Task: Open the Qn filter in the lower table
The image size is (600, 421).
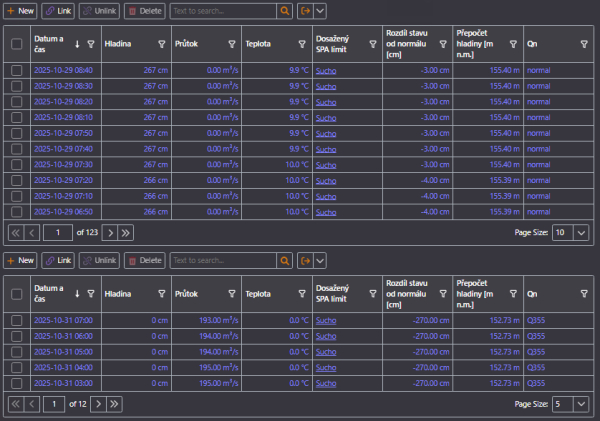Action: [584, 294]
